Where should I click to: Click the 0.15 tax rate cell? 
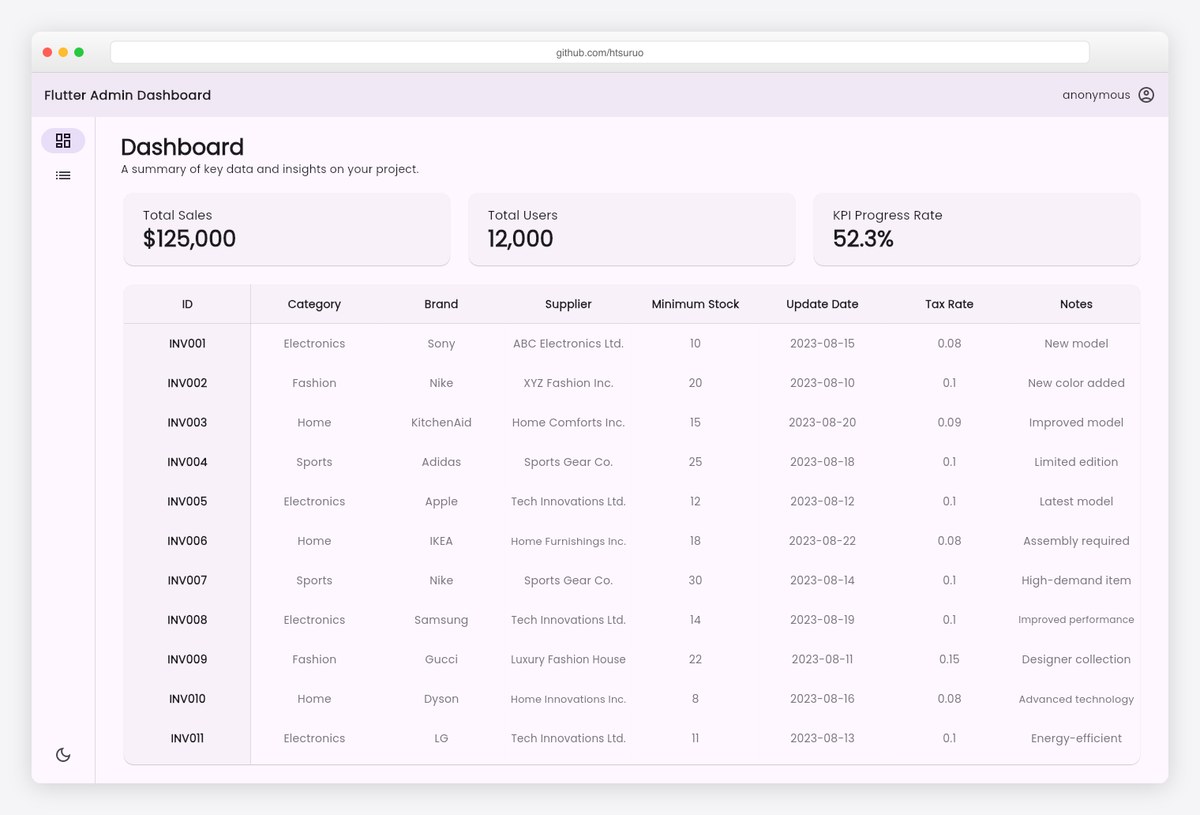[949, 659]
